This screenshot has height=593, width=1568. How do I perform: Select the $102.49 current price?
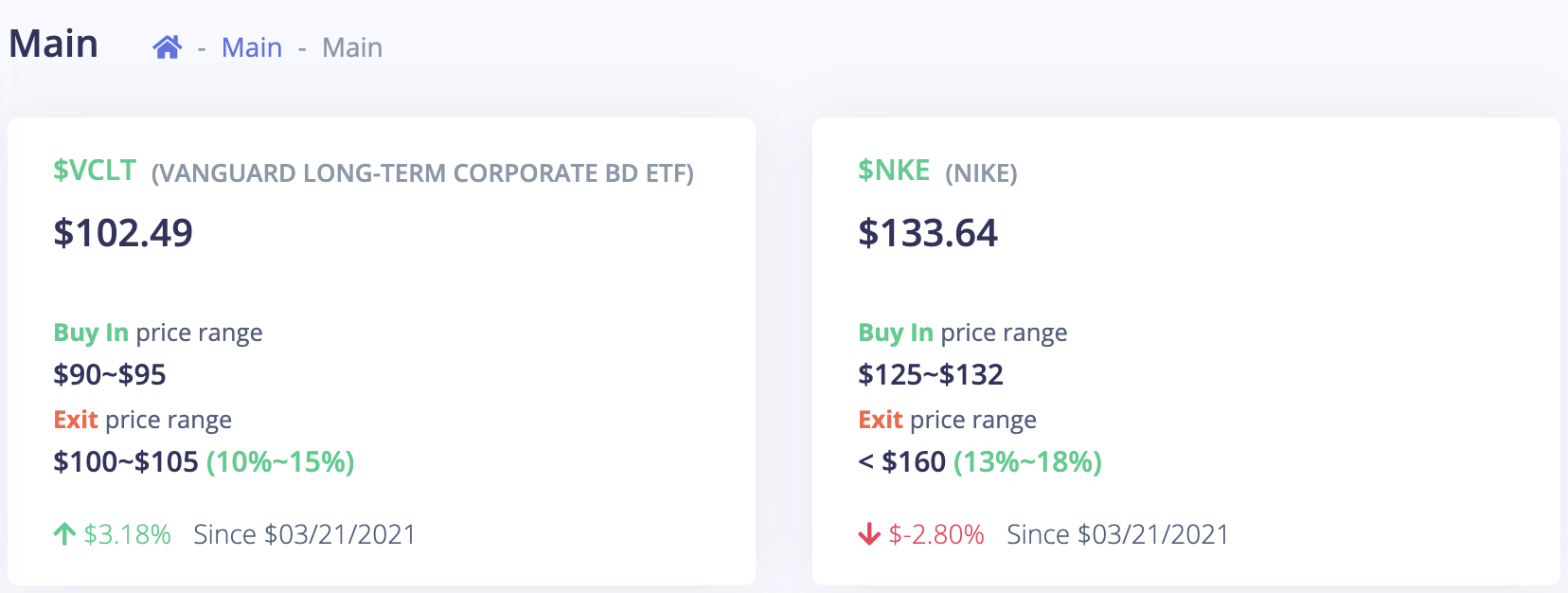[x=123, y=233]
